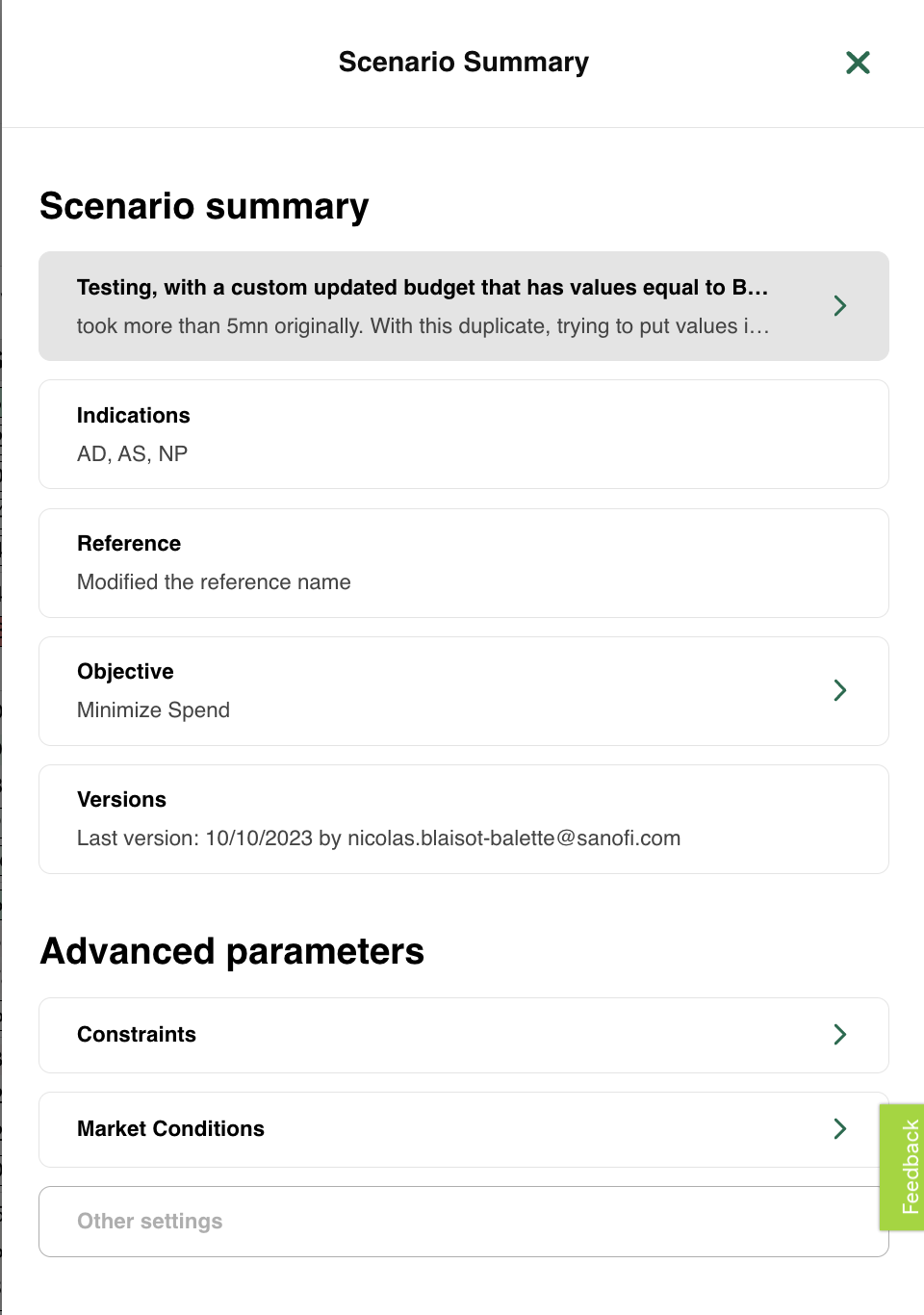Click the Other settings field

464,1222
